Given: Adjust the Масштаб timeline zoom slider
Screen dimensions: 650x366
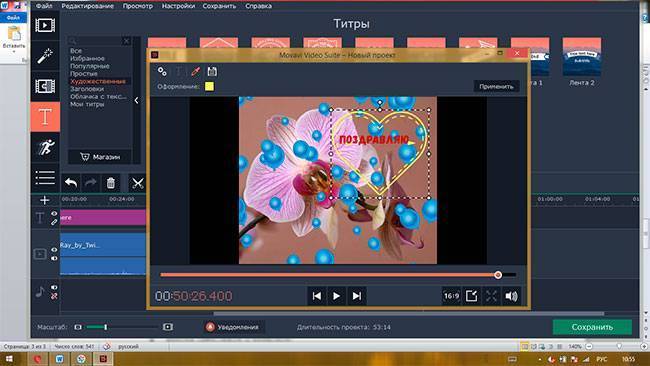Looking at the screenshot, I should (x=106, y=327).
